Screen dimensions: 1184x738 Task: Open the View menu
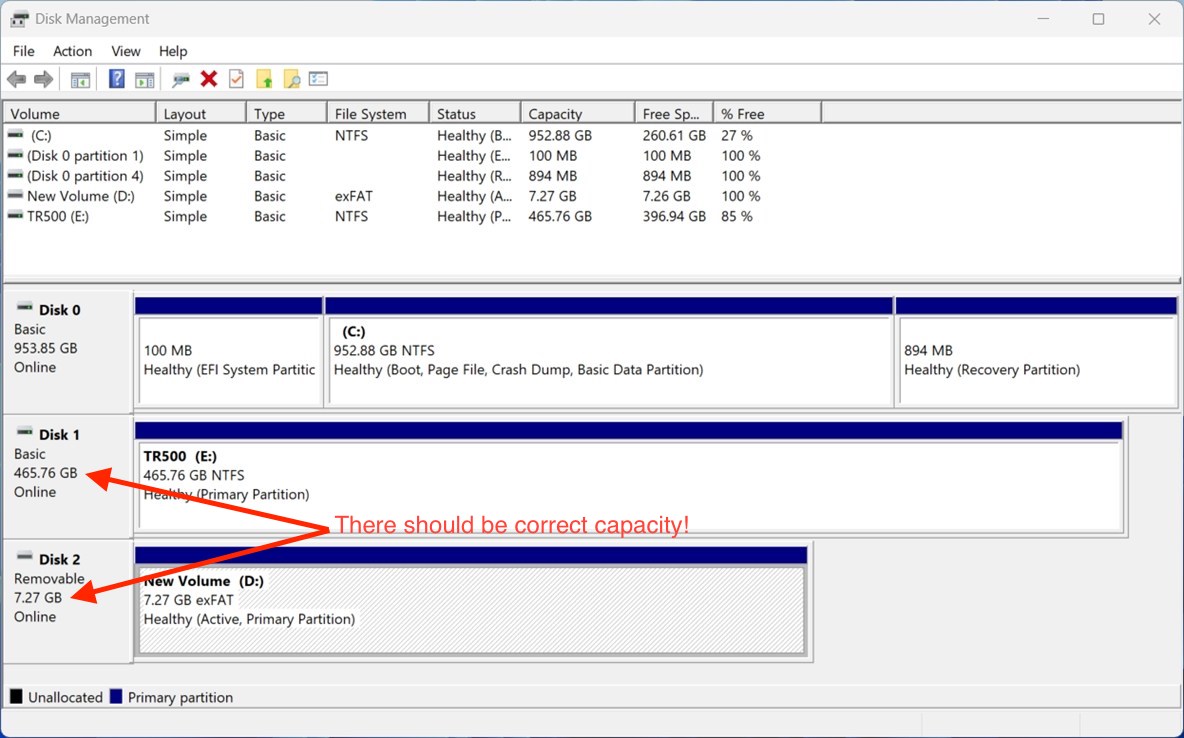125,51
